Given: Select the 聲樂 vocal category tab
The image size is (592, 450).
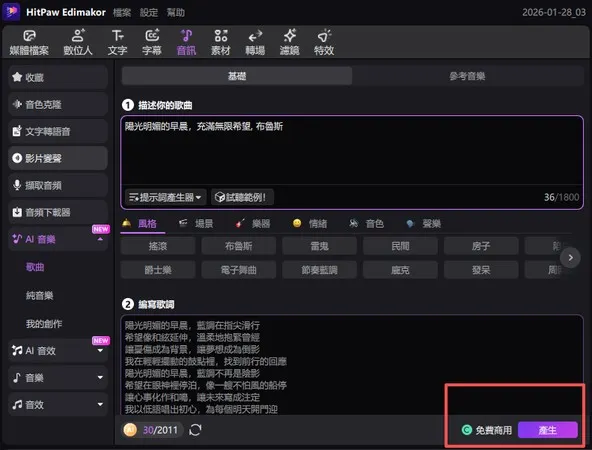Looking at the screenshot, I should coord(424,224).
